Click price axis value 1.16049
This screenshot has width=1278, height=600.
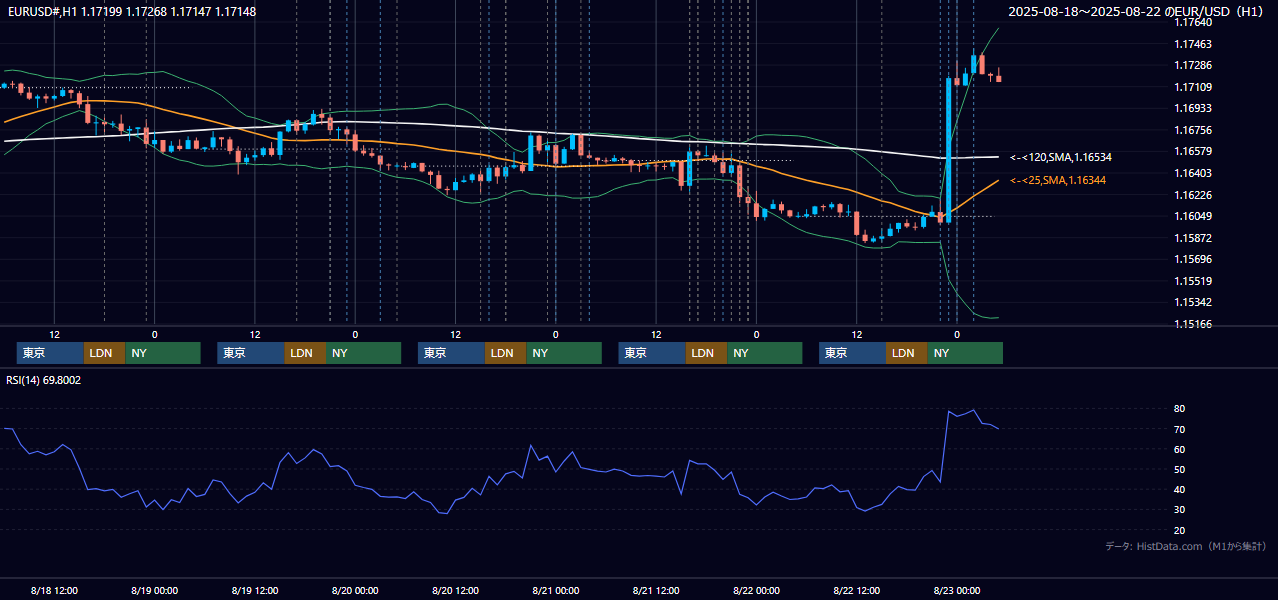1193,216
